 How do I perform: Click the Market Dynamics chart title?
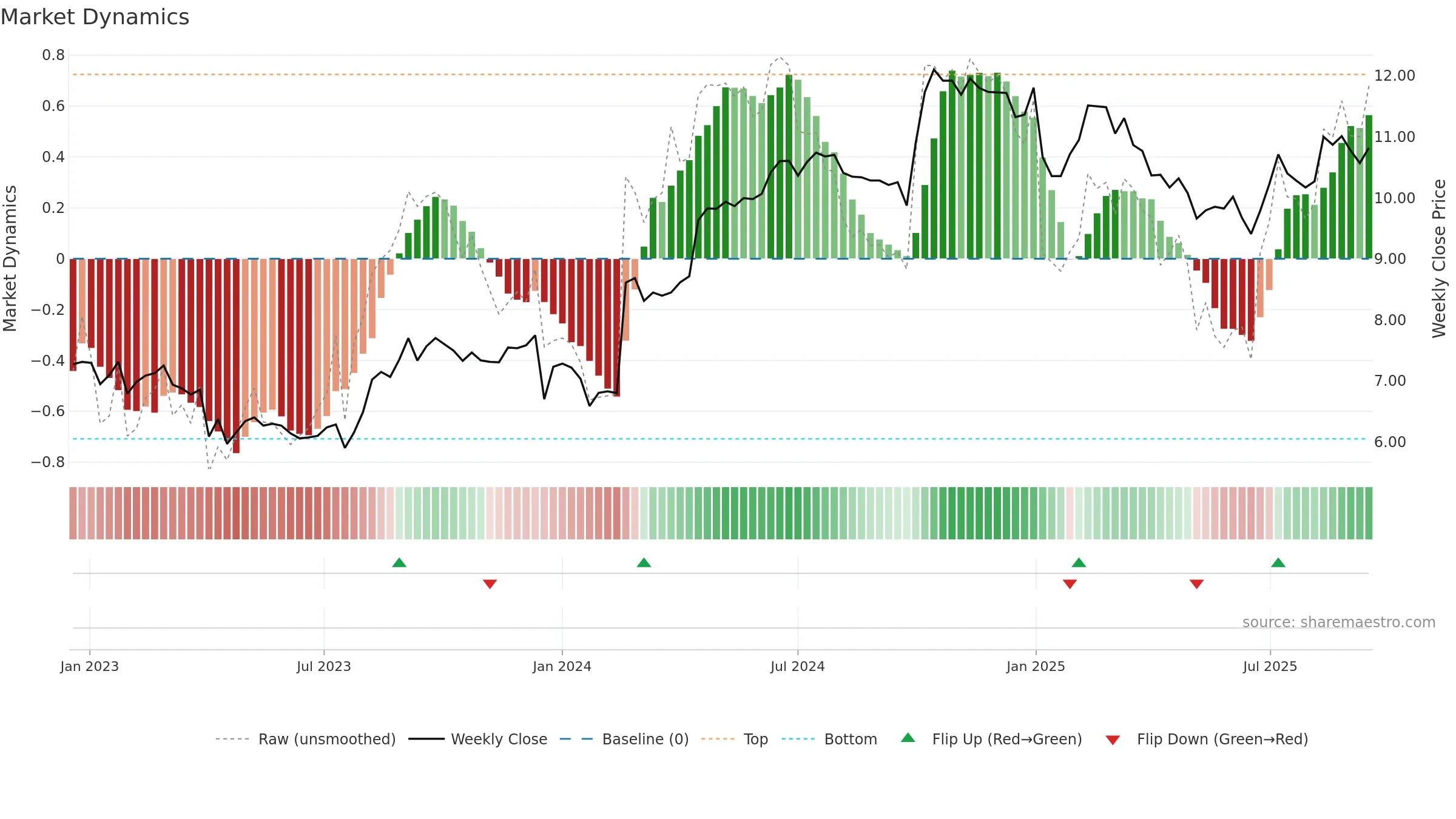[95, 17]
